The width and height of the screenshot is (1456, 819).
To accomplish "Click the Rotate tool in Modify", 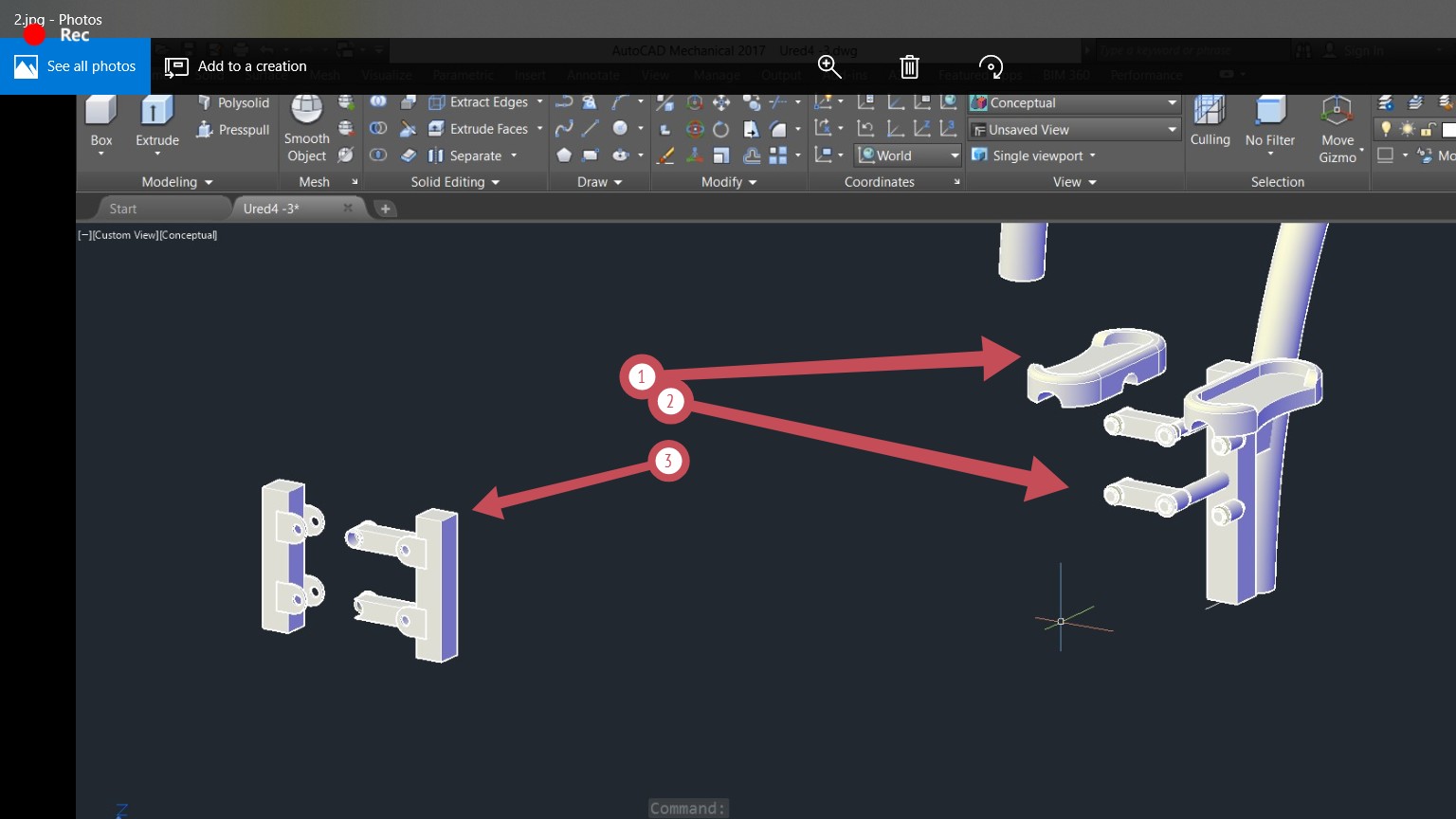I will (721, 128).
